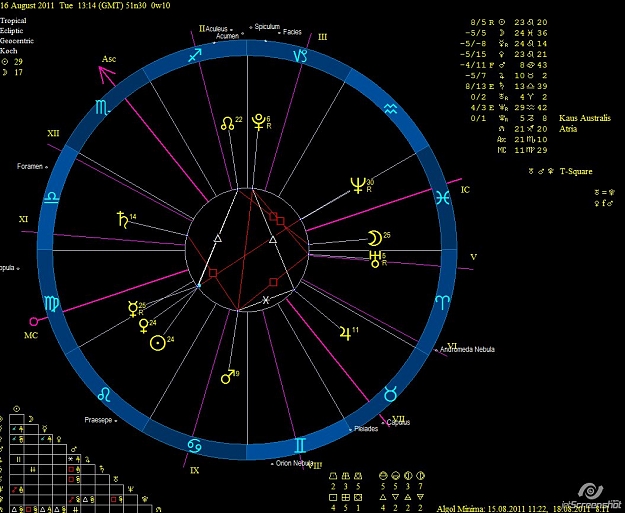Click the MC circle marker
The height and width of the screenshot is (513, 625).
click(34, 321)
